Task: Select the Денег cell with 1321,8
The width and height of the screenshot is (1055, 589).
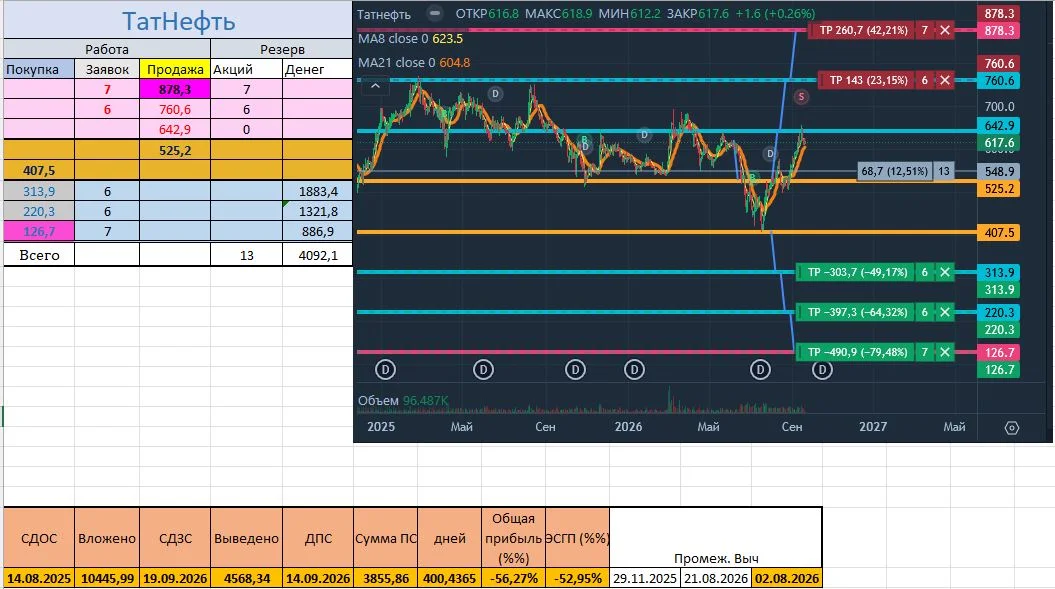Action: click(318, 211)
